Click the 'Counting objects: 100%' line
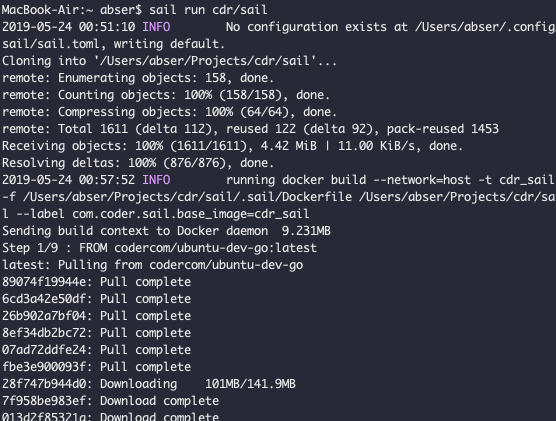 click(166, 95)
